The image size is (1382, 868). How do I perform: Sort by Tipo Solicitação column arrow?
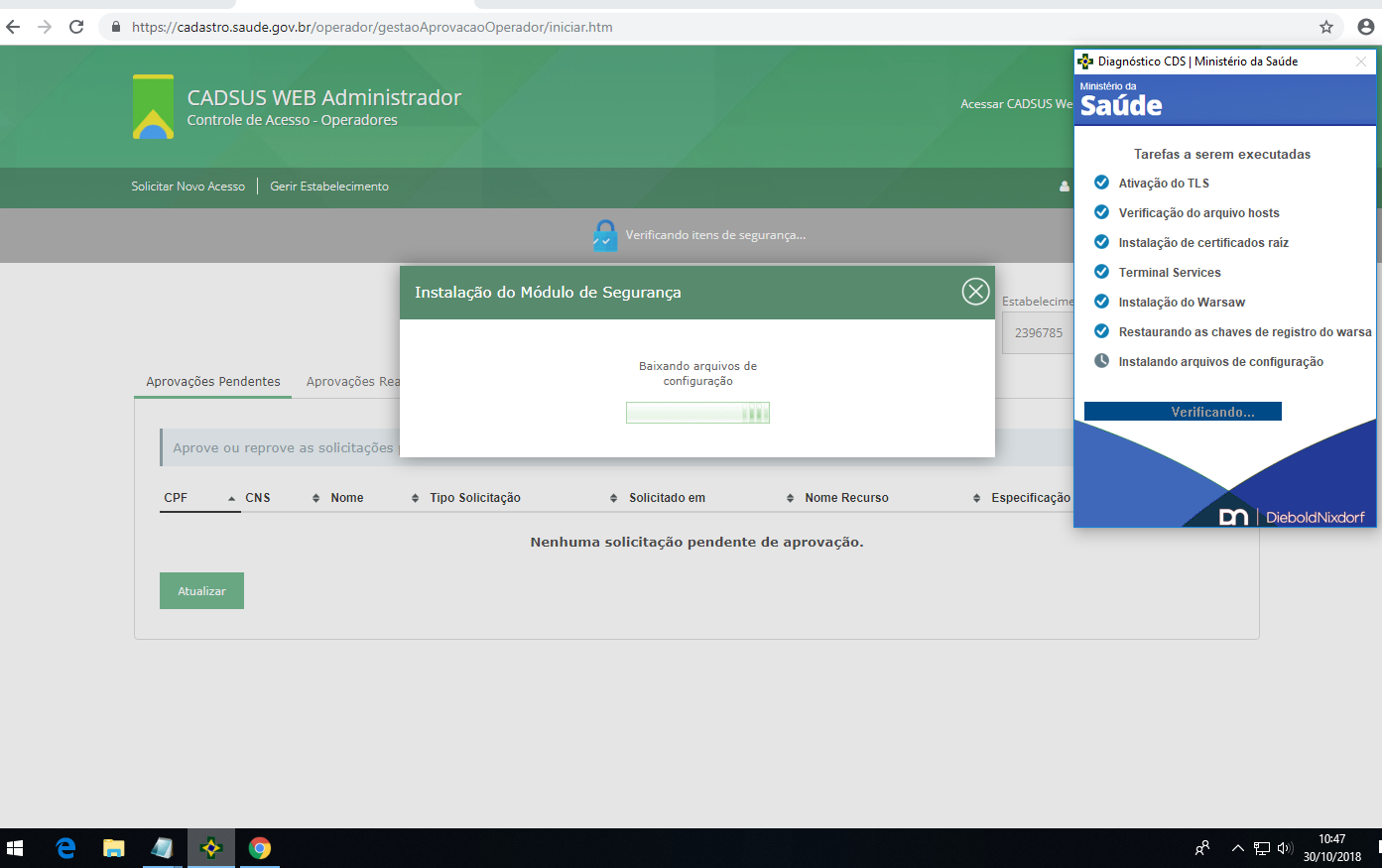pyautogui.click(x=613, y=498)
